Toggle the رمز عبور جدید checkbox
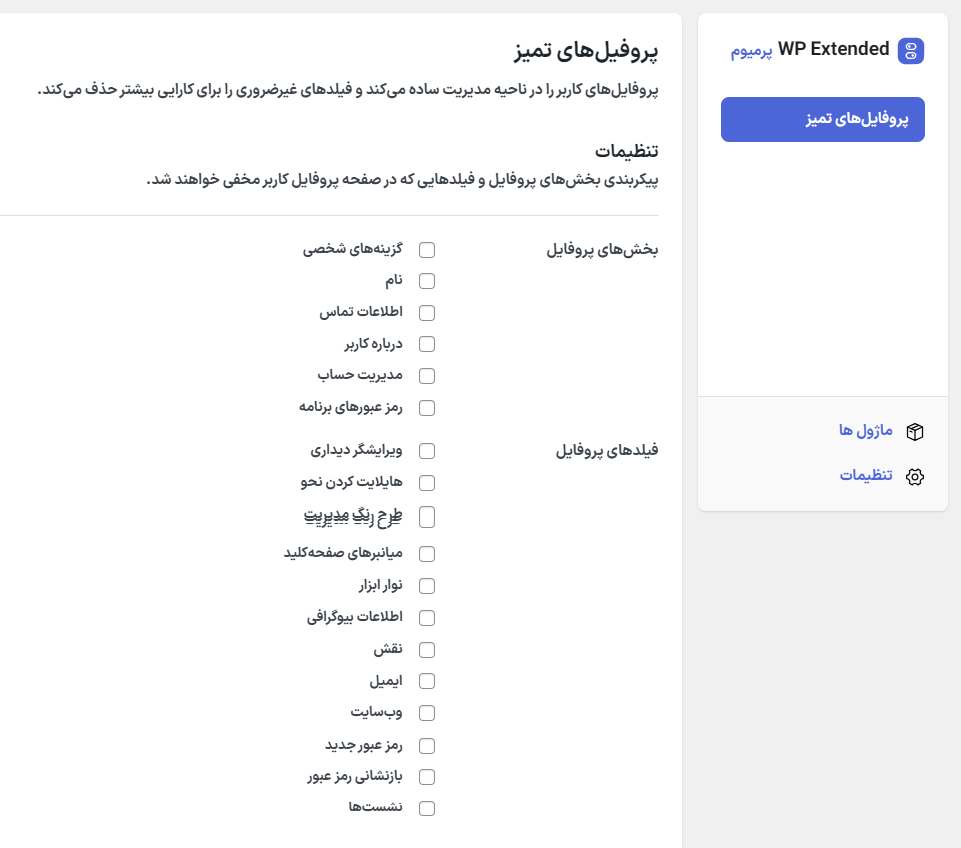Viewport: 961px width, 848px height. click(x=427, y=745)
